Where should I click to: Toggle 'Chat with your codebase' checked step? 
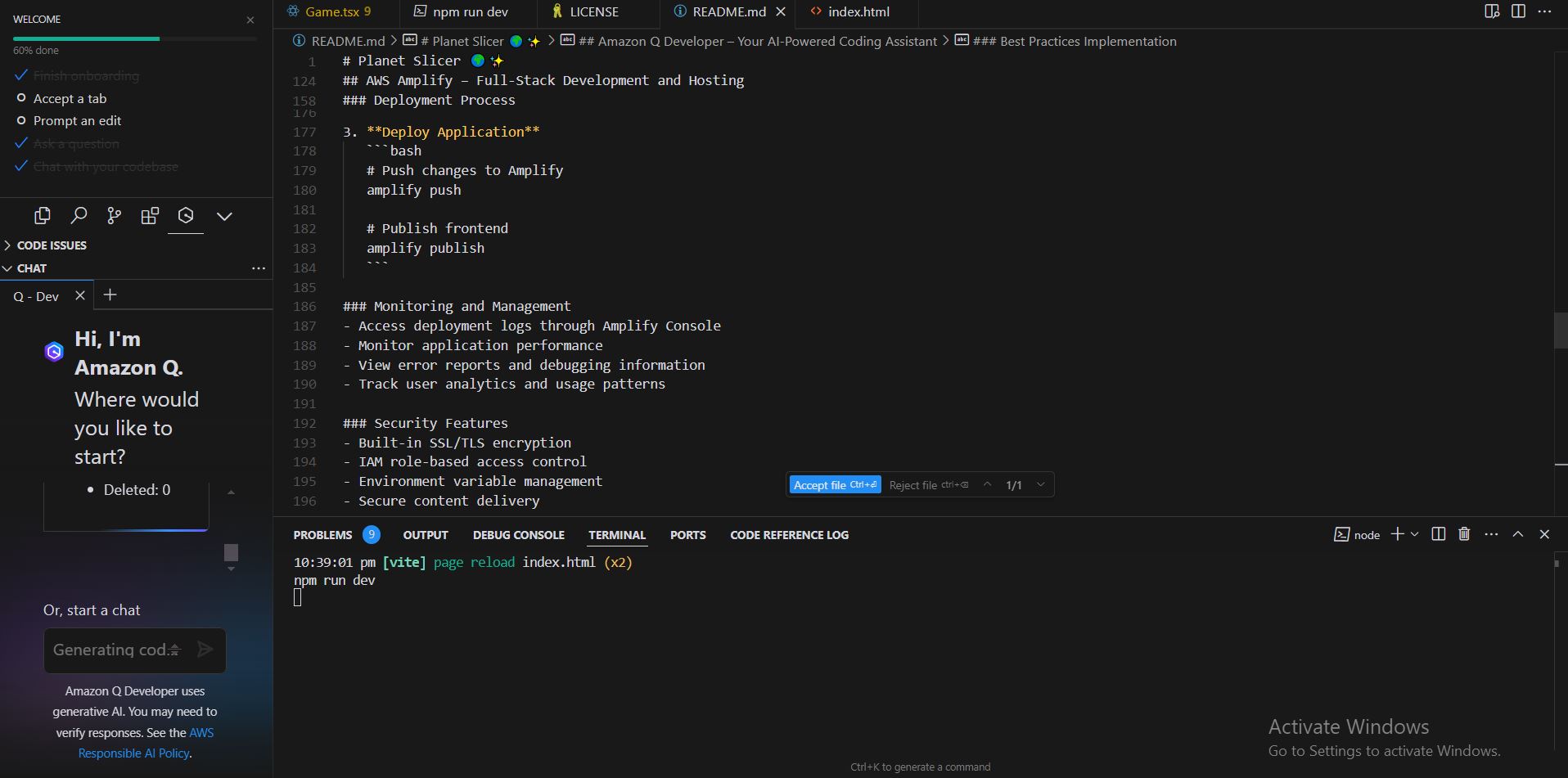(97, 166)
